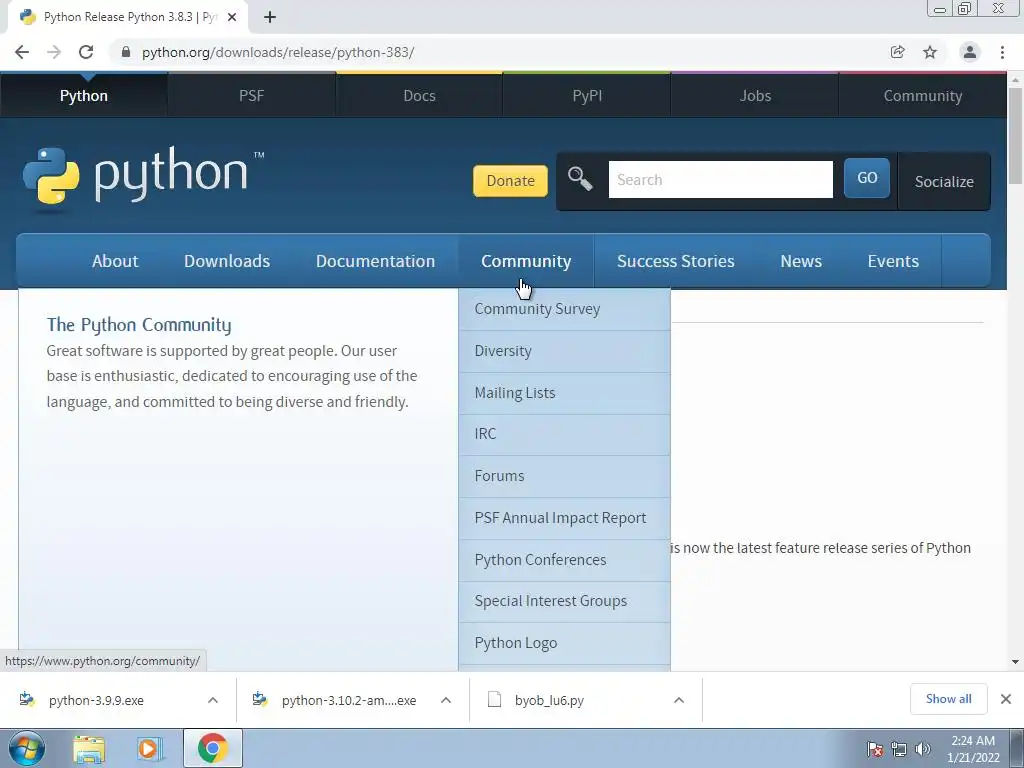Click the yellow Donate button
The image size is (1024, 768).
[511, 181]
